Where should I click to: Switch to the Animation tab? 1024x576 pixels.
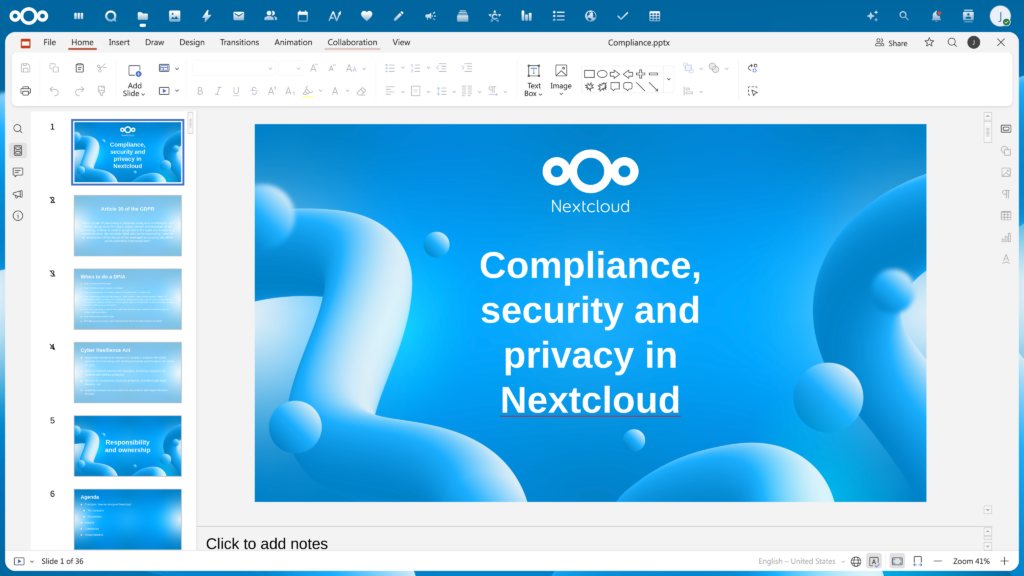click(x=293, y=42)
